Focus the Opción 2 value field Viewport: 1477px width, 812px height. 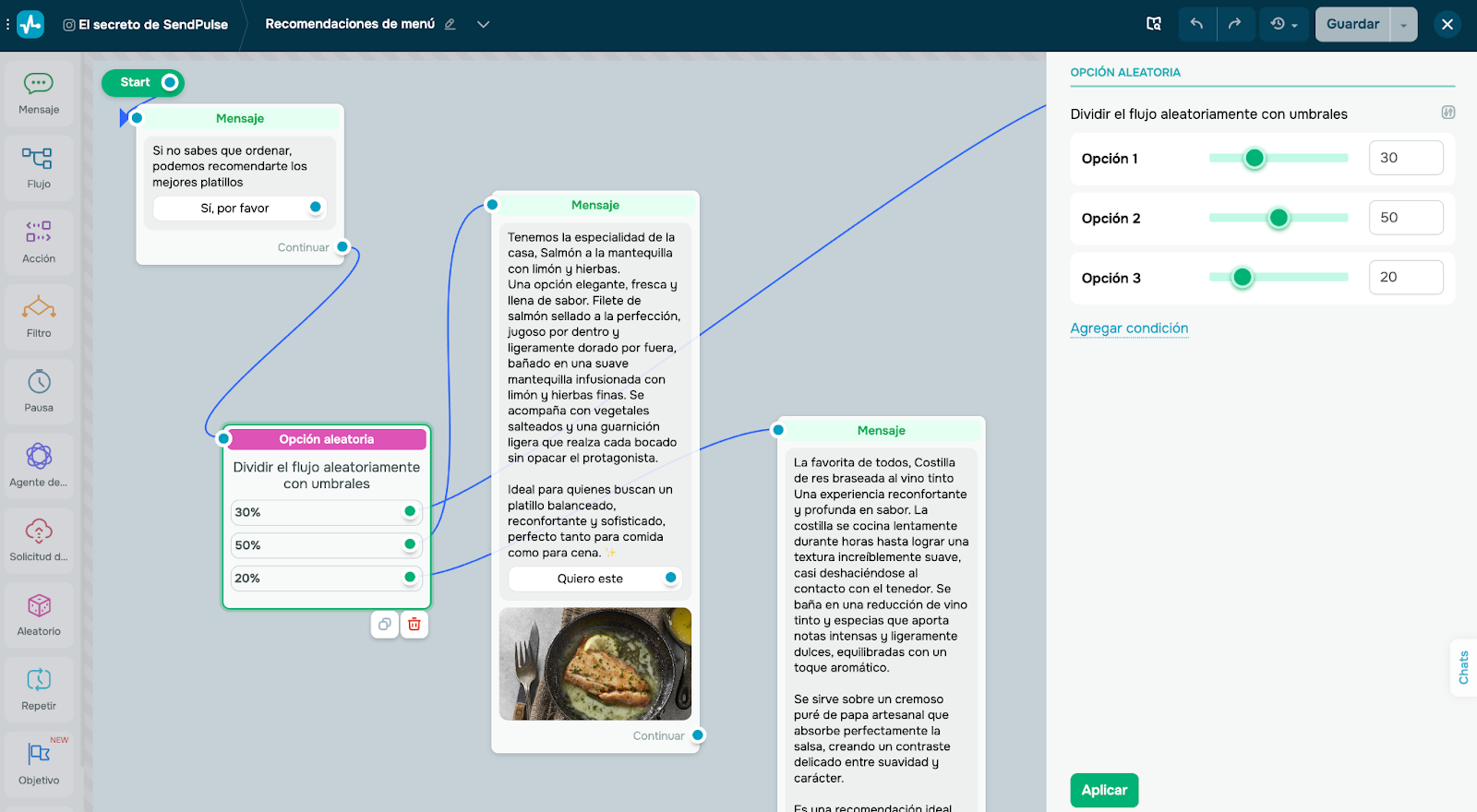1406,218
